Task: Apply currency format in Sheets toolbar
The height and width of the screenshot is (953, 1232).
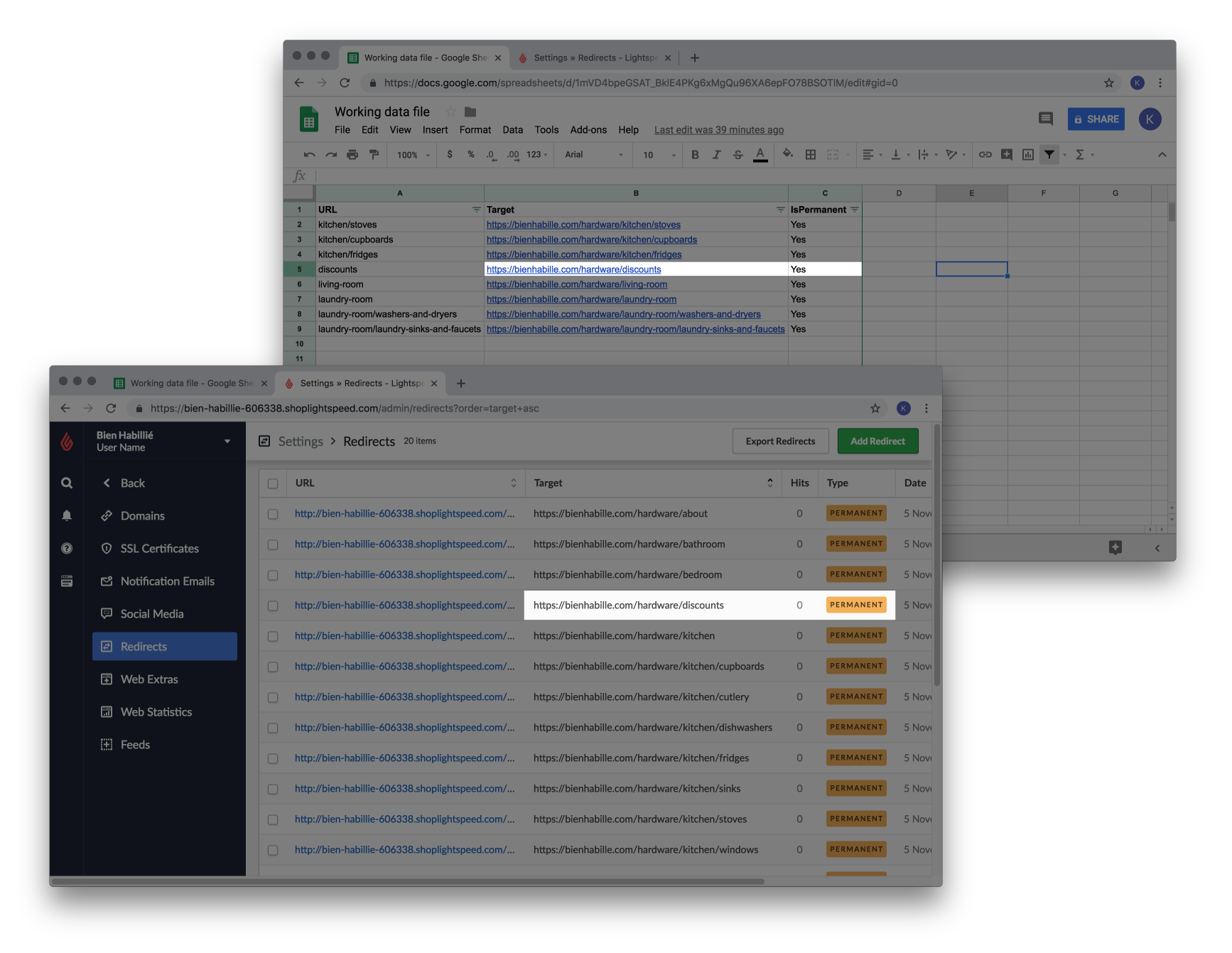Action: point(450,154)
